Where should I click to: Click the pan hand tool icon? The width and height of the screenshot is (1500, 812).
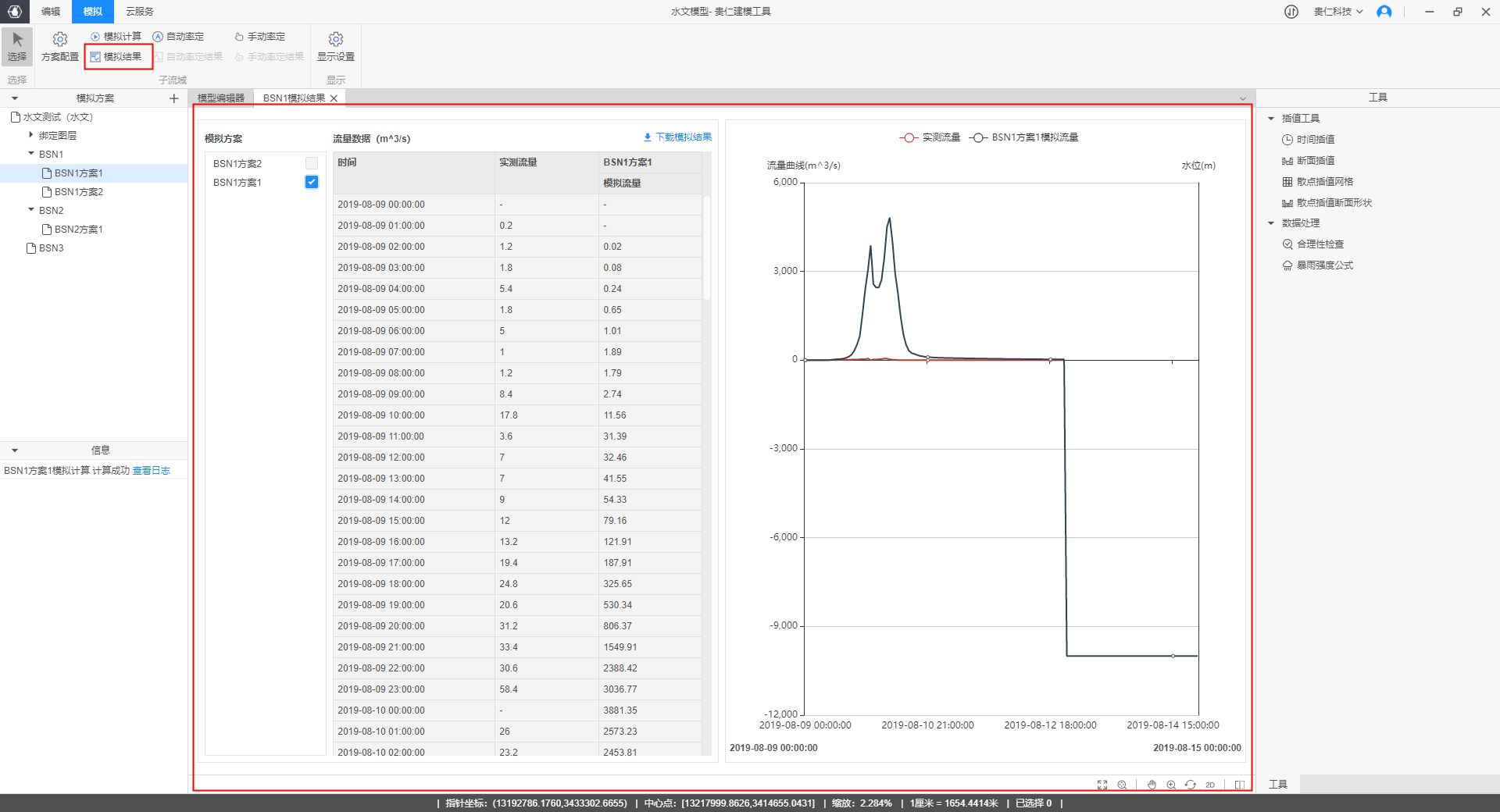(x=1152, y=785)
